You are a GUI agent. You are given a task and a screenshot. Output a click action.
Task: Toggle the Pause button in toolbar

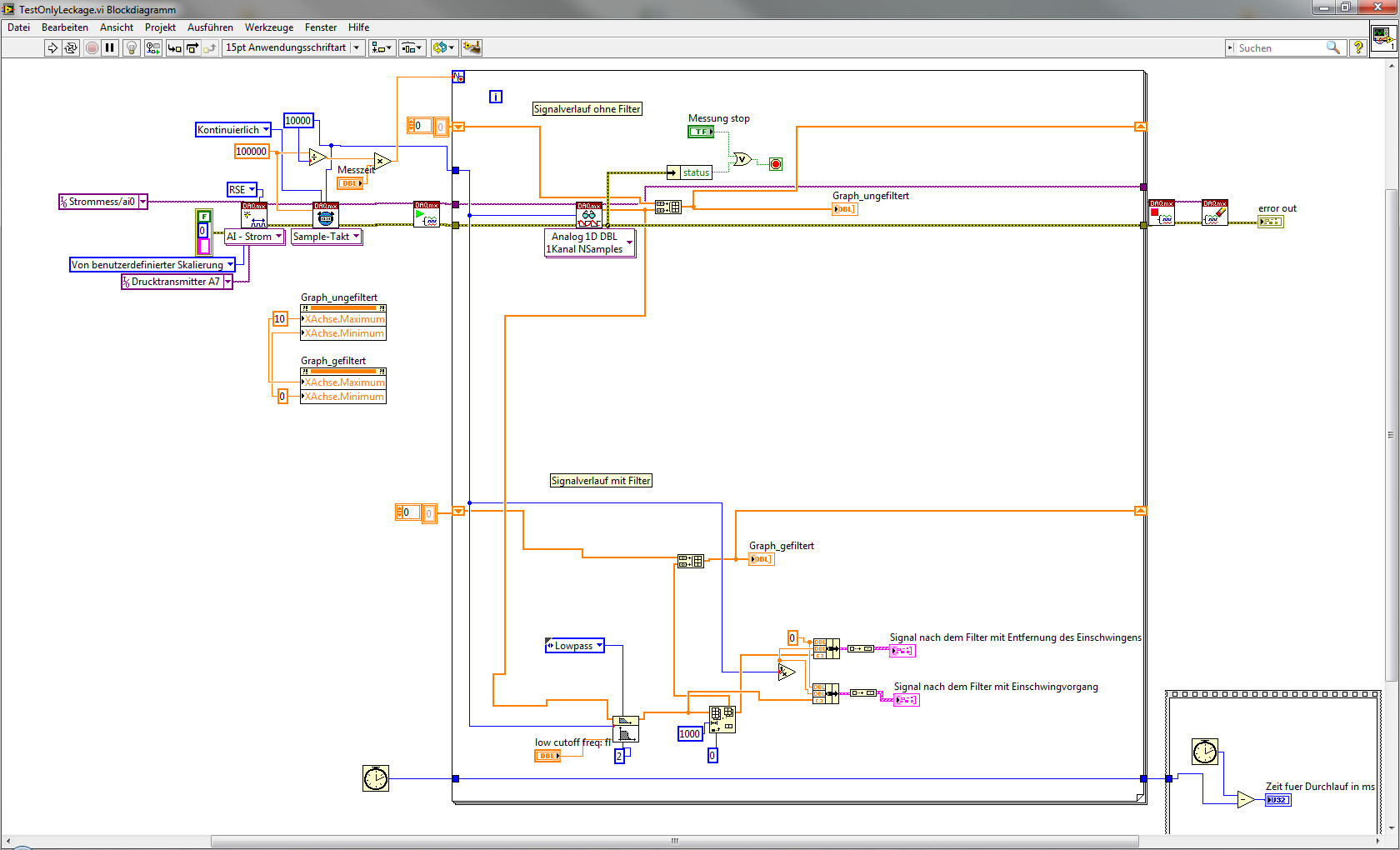109,48
